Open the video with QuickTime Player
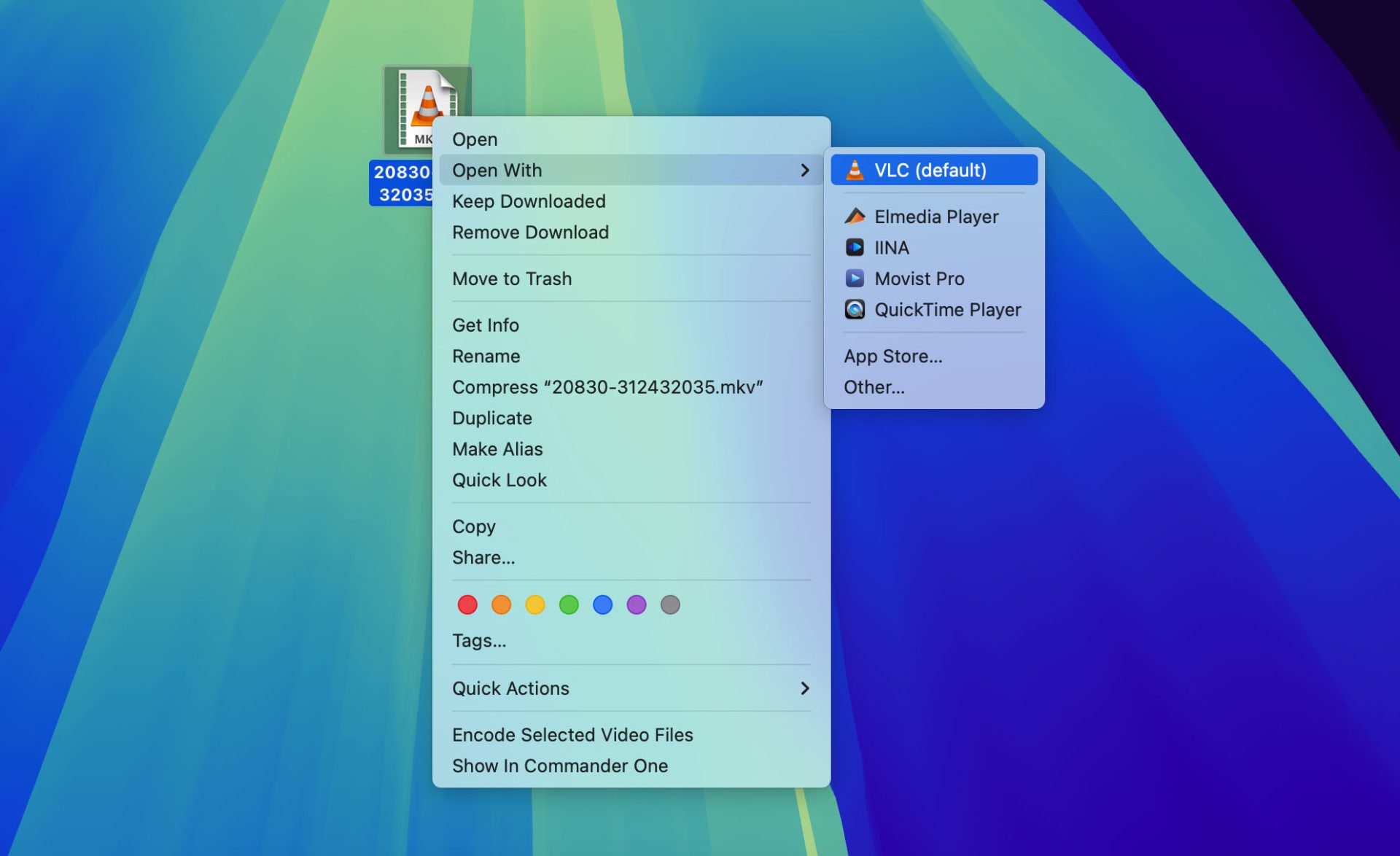This screenshot has width=1400, height=856. [x=947, y=309]
